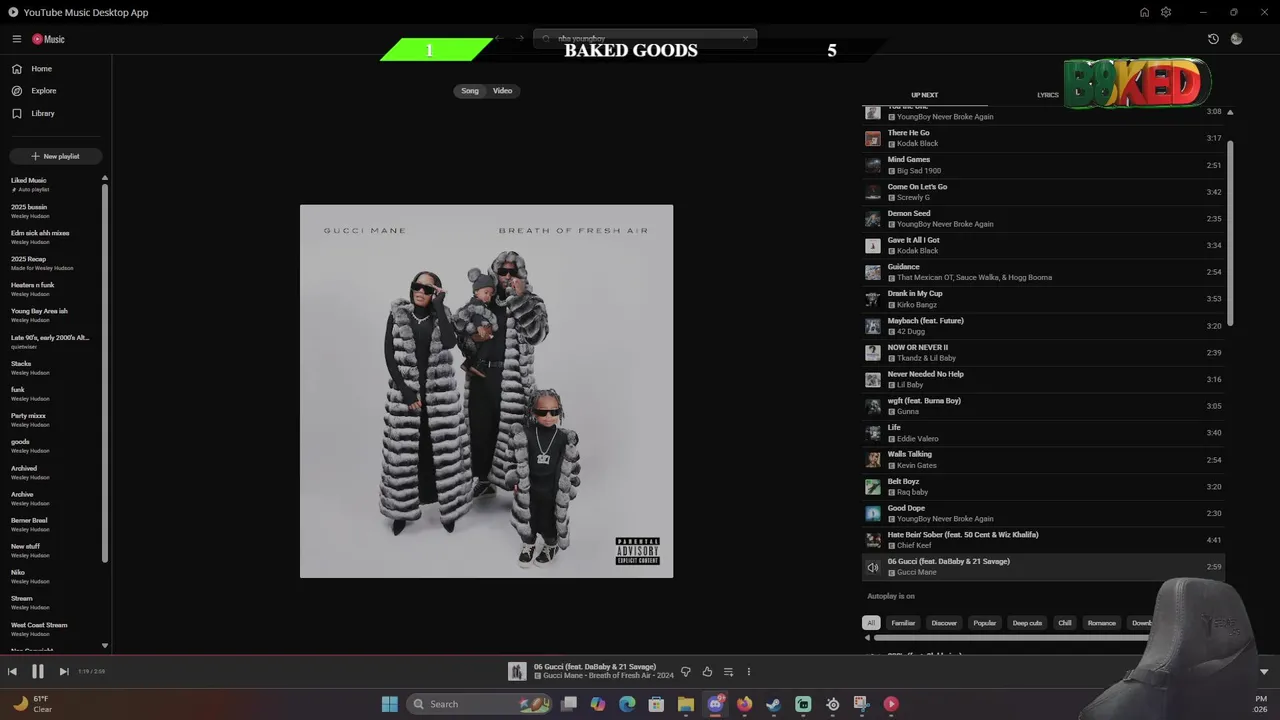Screen dimensions: 1280x720
Task: Select the Deep cuts filter chip
Action: coord(1027,623)
